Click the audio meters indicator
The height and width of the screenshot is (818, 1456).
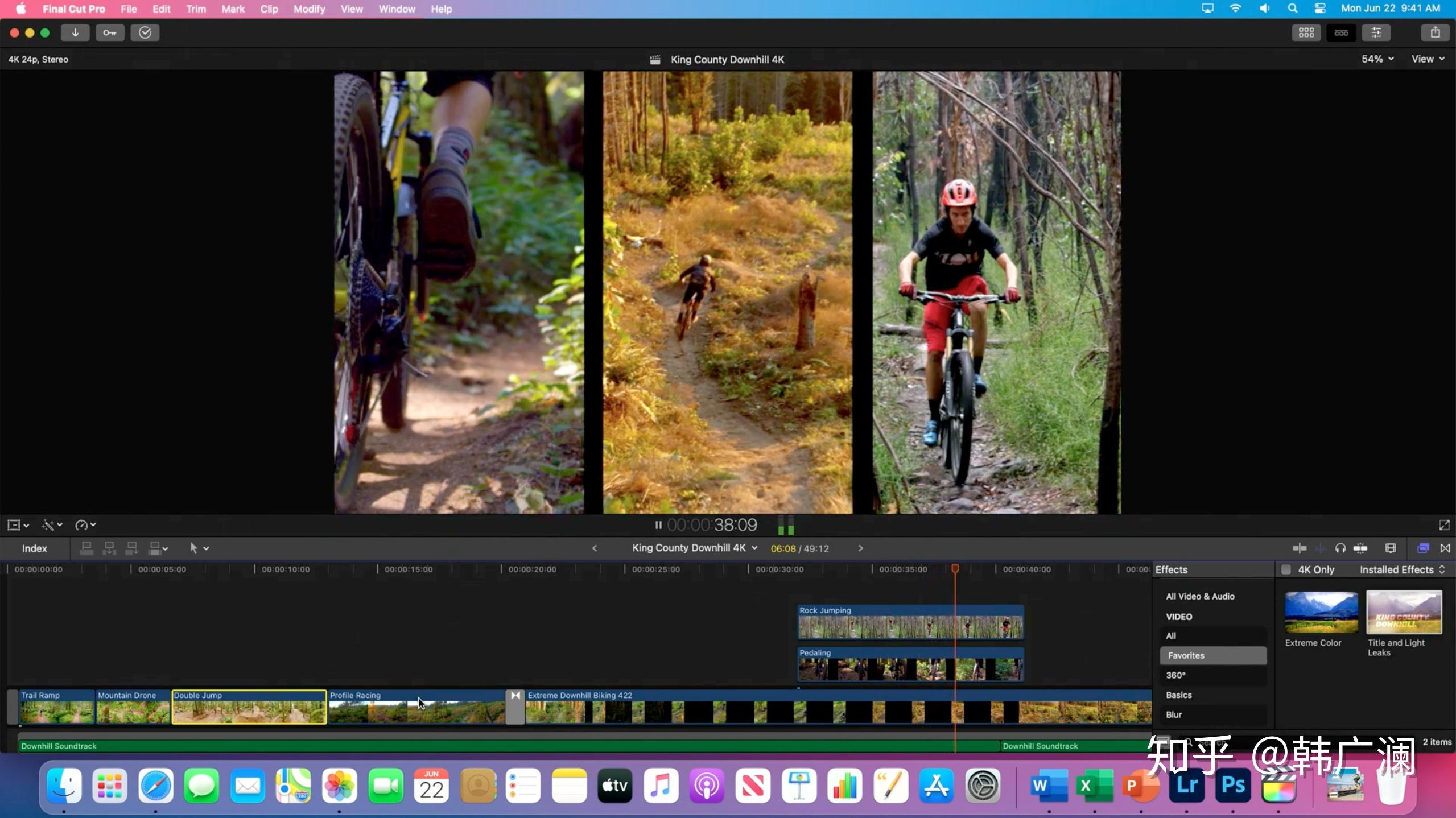[x=786, y=524]
